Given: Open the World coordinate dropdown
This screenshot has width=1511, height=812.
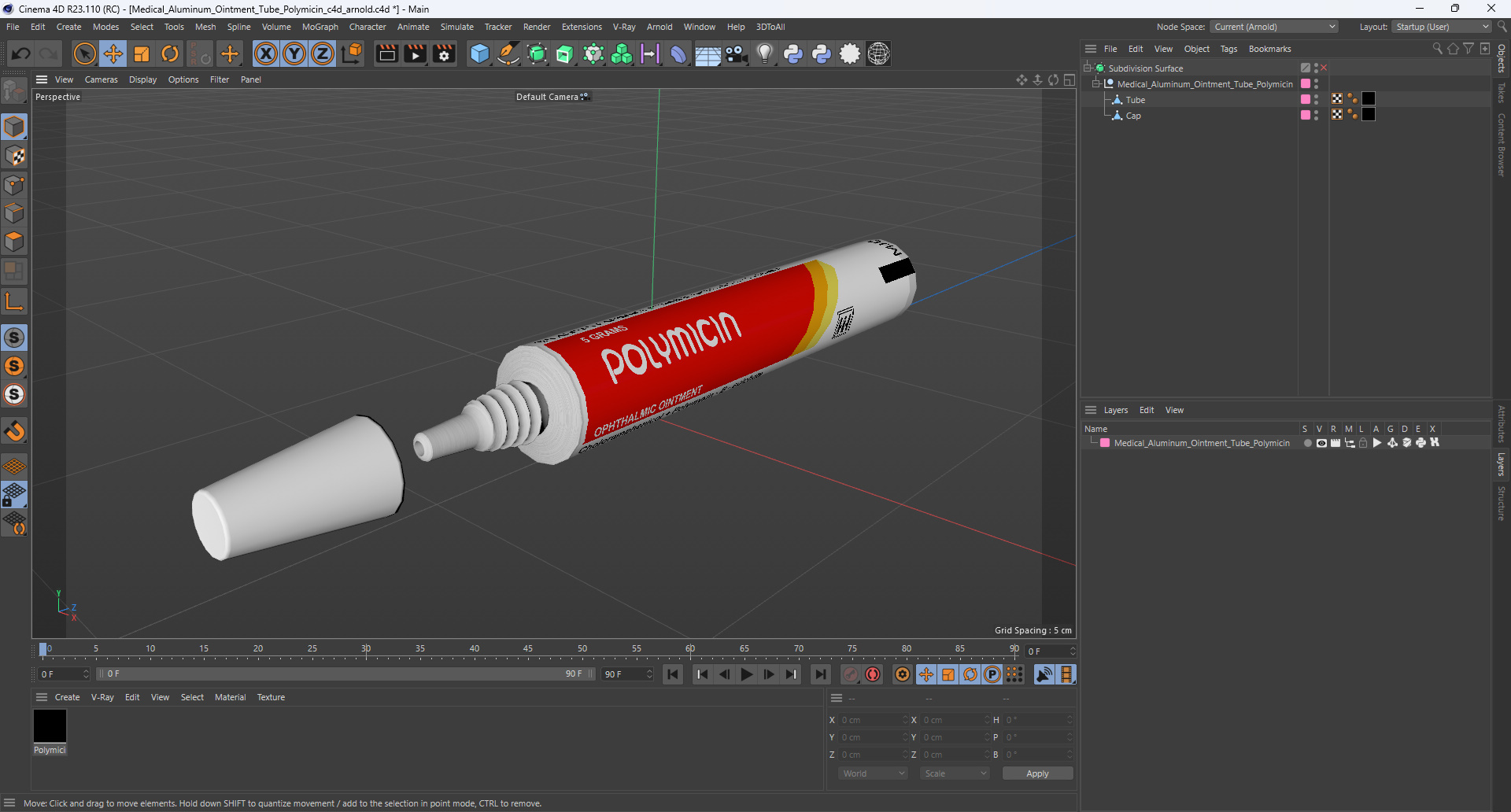Looking at the screenshot, I should 874,773.
